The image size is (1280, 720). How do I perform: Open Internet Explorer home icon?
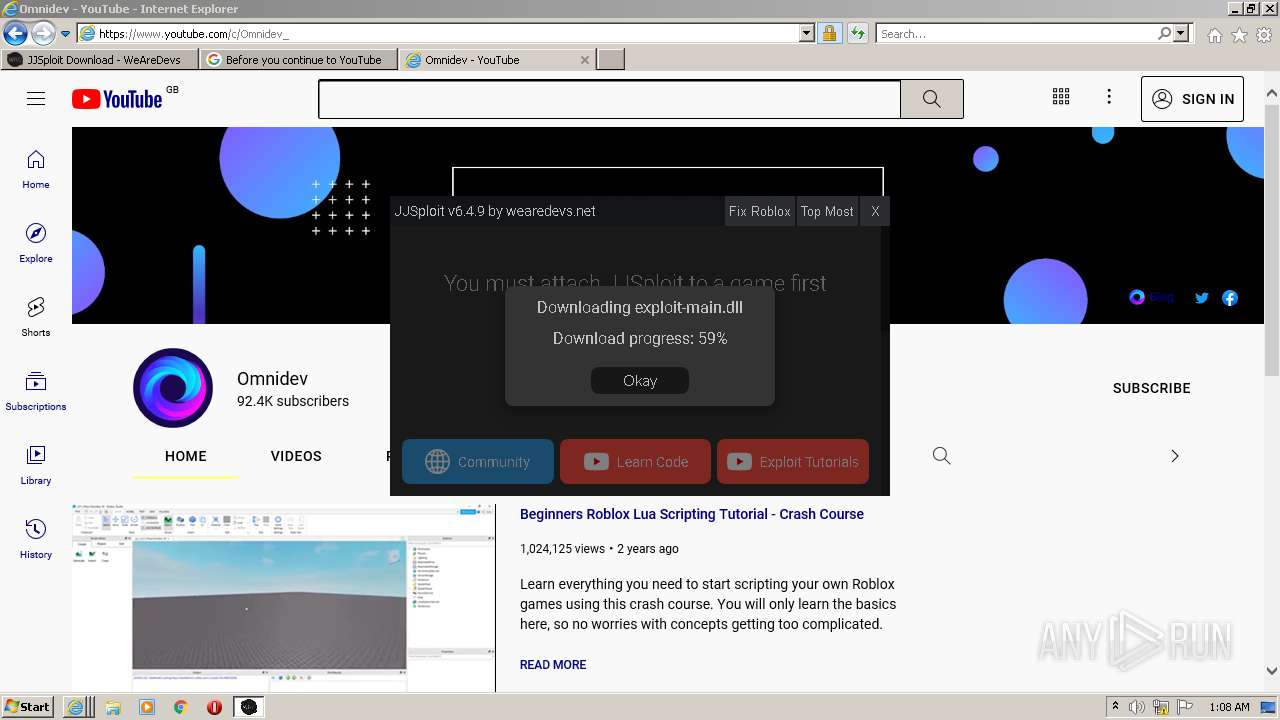(1214, 35)
